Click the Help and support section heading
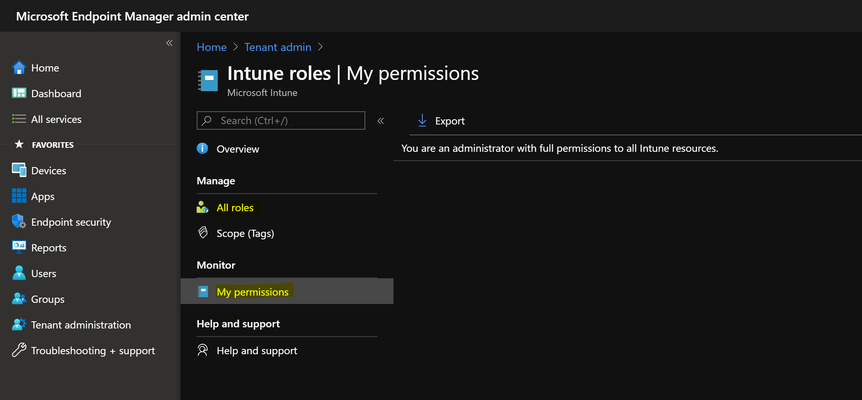This screenshot has height=400, width=862. [238, 324]
